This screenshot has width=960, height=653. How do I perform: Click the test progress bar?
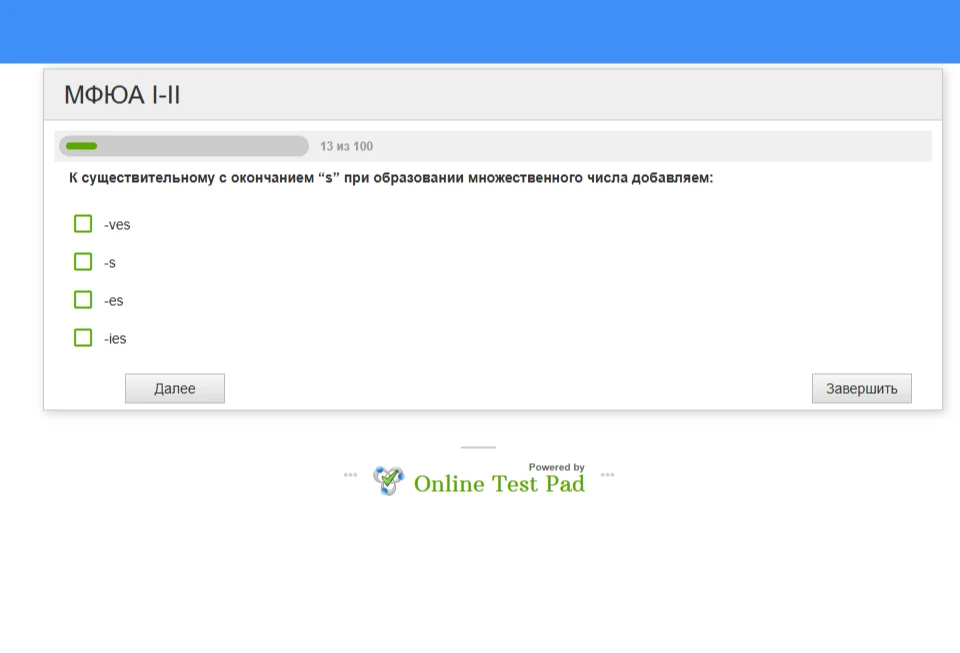coord(184,146)
